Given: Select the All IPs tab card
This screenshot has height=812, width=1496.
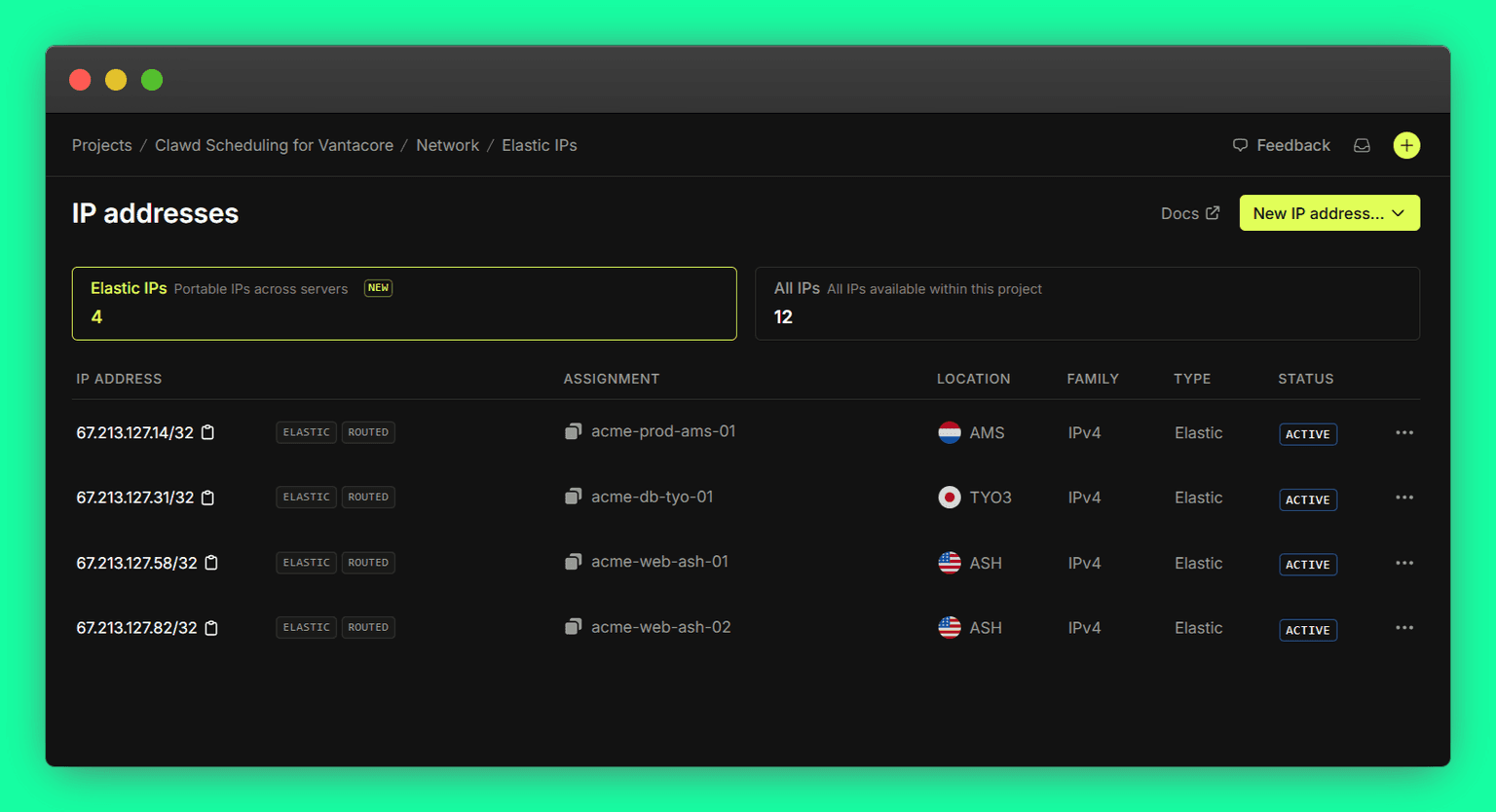Looking at the screenshot, I should (1087, 303).
